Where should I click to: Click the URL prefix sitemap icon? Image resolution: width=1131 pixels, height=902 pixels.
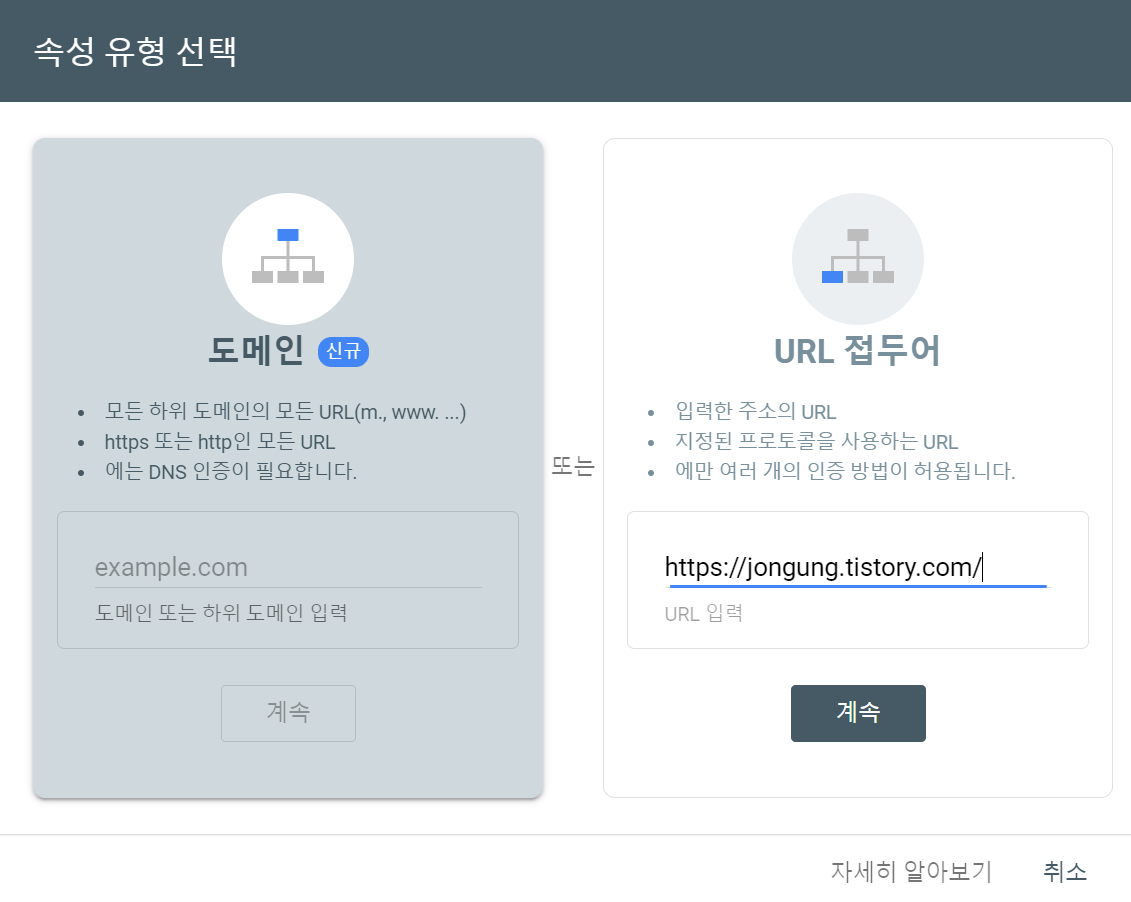(x=858, y=258)
